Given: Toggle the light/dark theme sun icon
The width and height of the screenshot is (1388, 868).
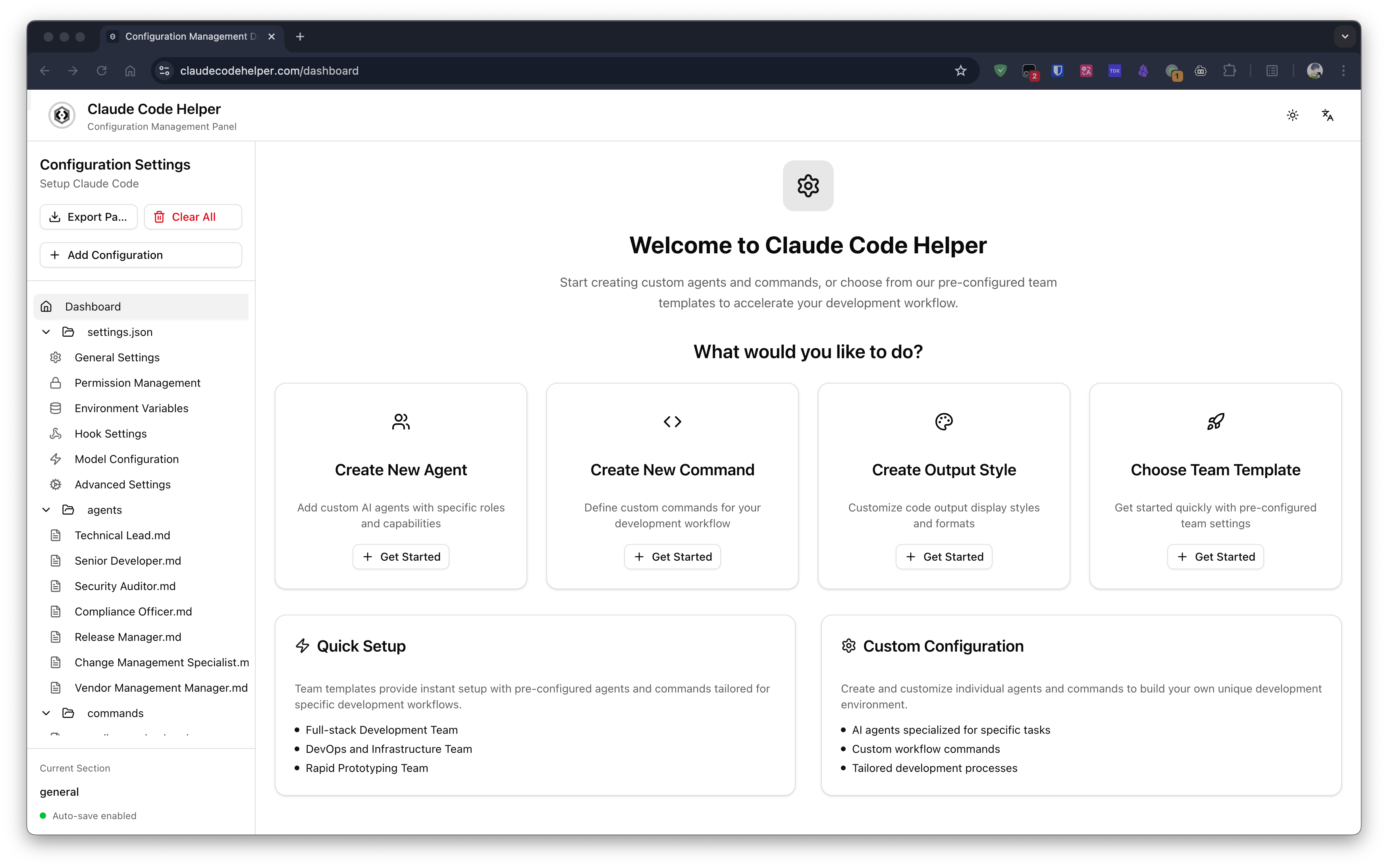Looking at the screenshot, I should (1292, 116).
